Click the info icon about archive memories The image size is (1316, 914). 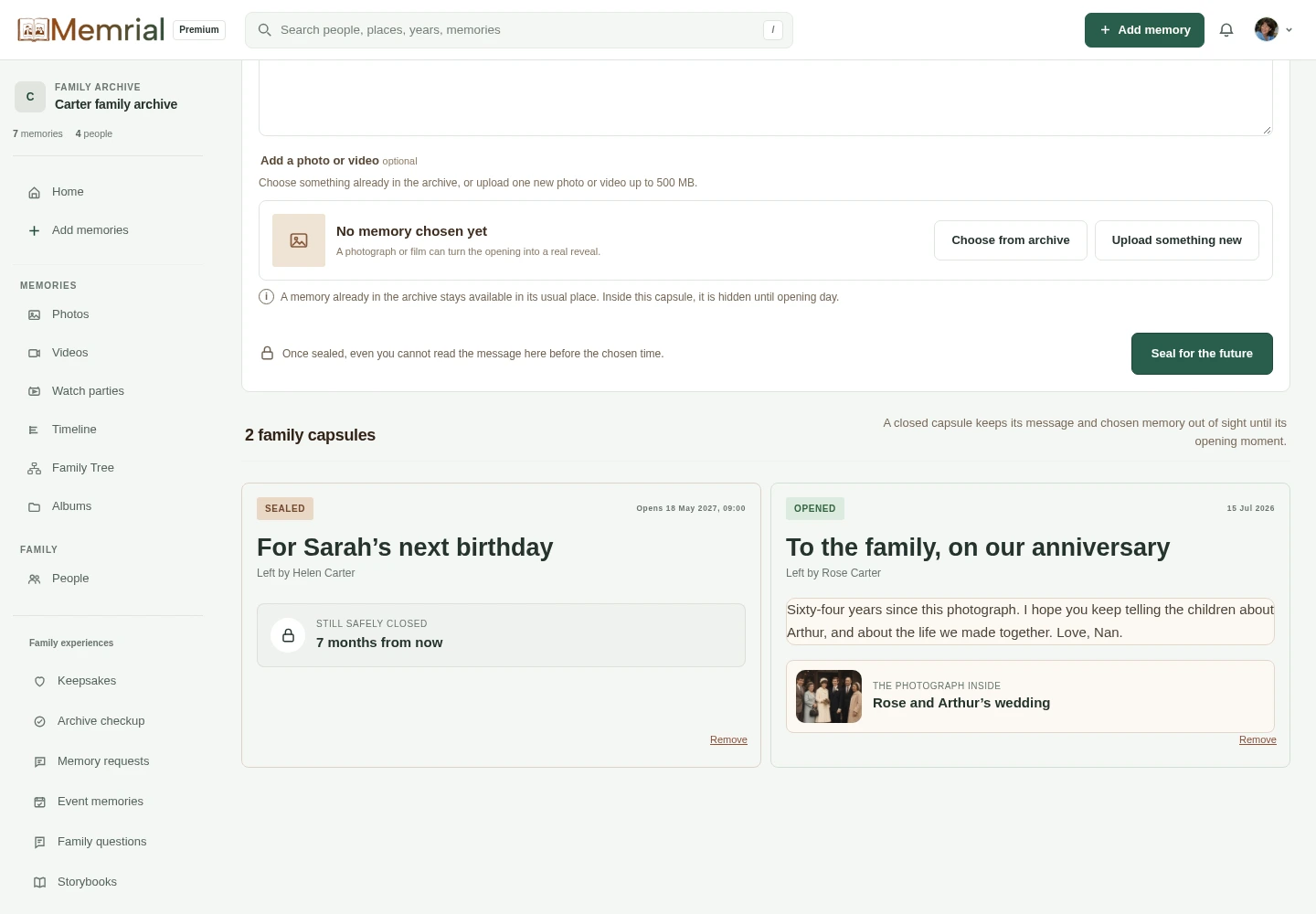tap(267, 297)
